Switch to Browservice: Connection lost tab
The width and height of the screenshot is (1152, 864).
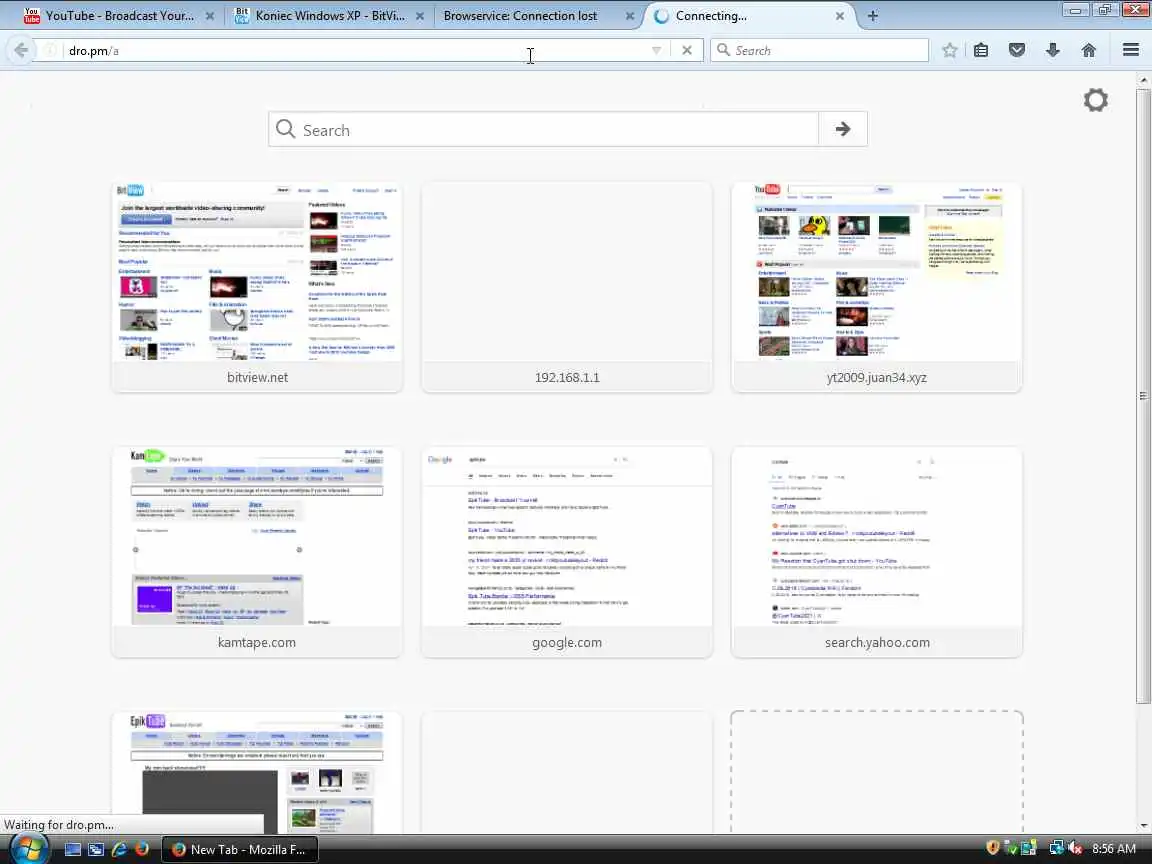tap(537, 15)
